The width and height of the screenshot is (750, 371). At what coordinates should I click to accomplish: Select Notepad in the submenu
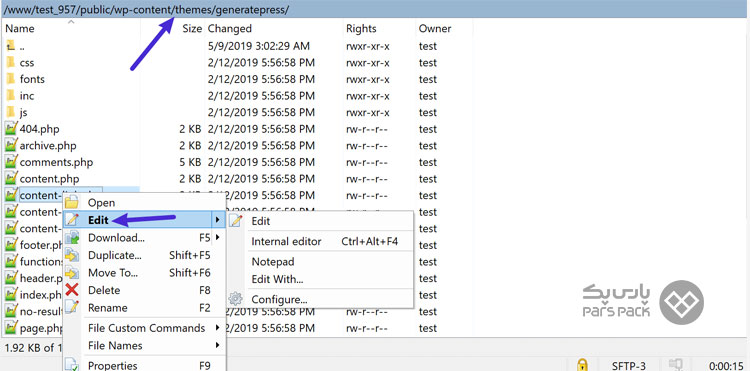pyautogui.click(x=273, y=262)
